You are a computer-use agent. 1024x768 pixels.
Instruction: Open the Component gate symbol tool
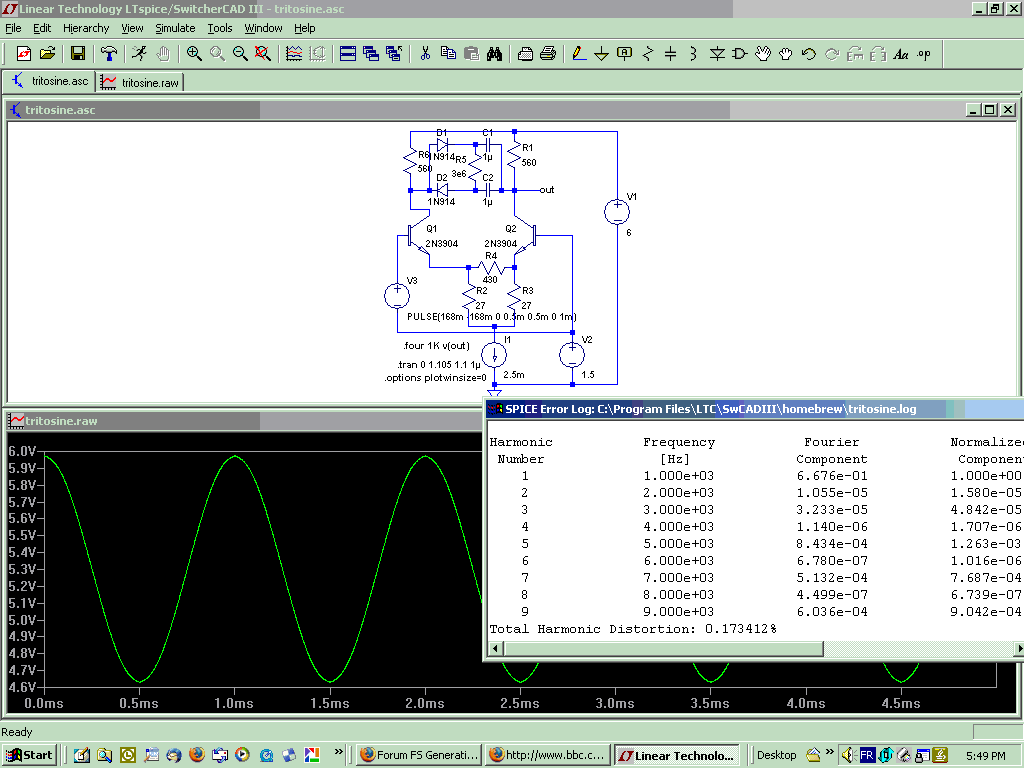tap(740, 54)
